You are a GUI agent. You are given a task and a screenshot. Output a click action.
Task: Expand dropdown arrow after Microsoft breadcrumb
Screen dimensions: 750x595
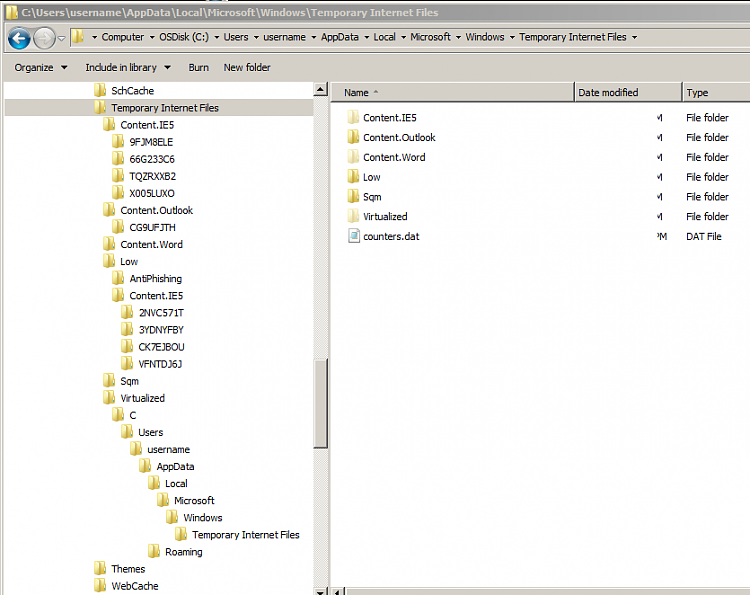point(458,37)
